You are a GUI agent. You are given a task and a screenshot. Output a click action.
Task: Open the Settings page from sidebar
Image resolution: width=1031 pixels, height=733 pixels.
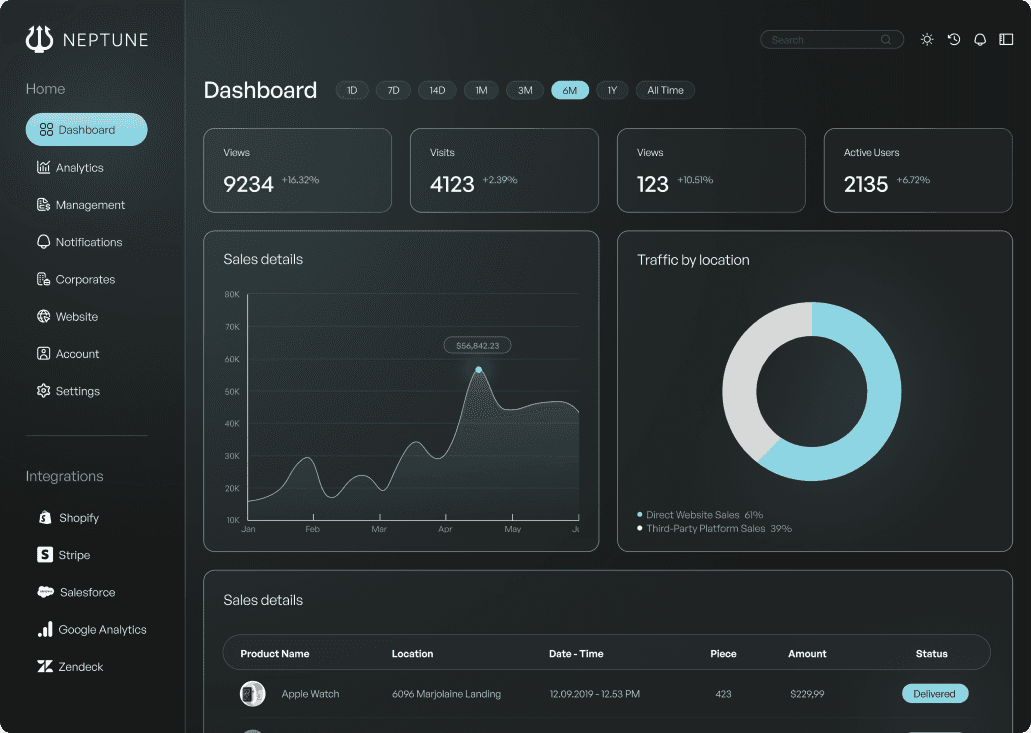(68, 390)
